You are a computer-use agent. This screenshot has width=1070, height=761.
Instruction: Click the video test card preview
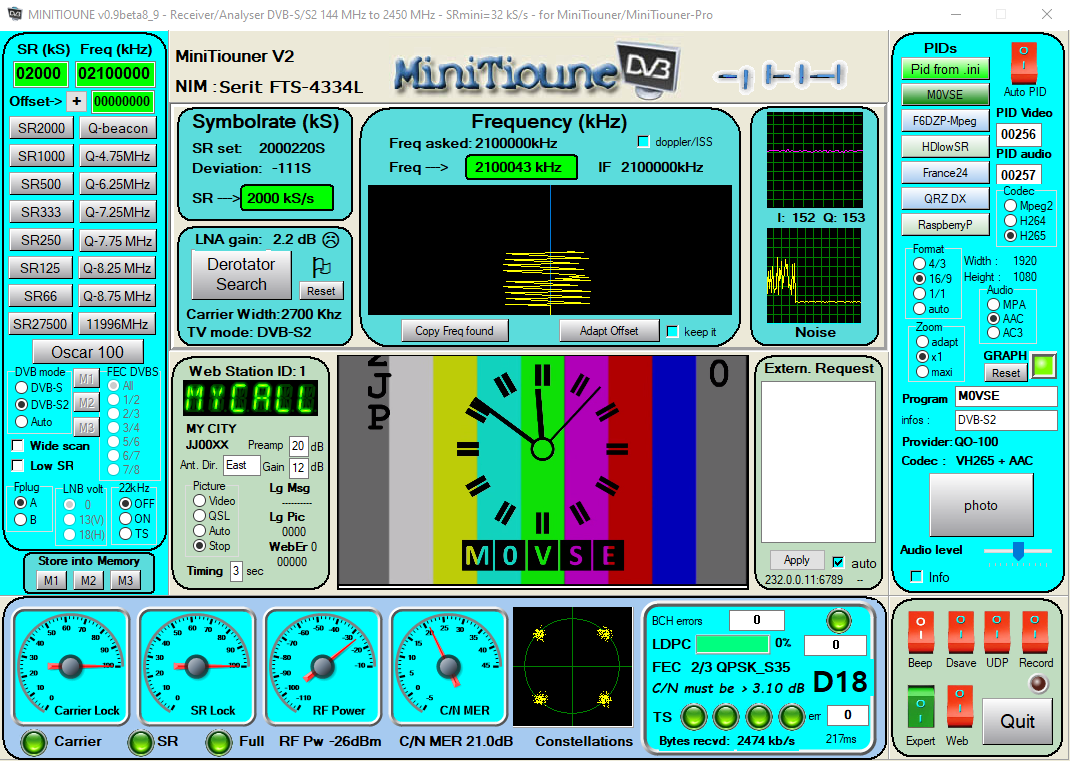click(x=543, y=470)
